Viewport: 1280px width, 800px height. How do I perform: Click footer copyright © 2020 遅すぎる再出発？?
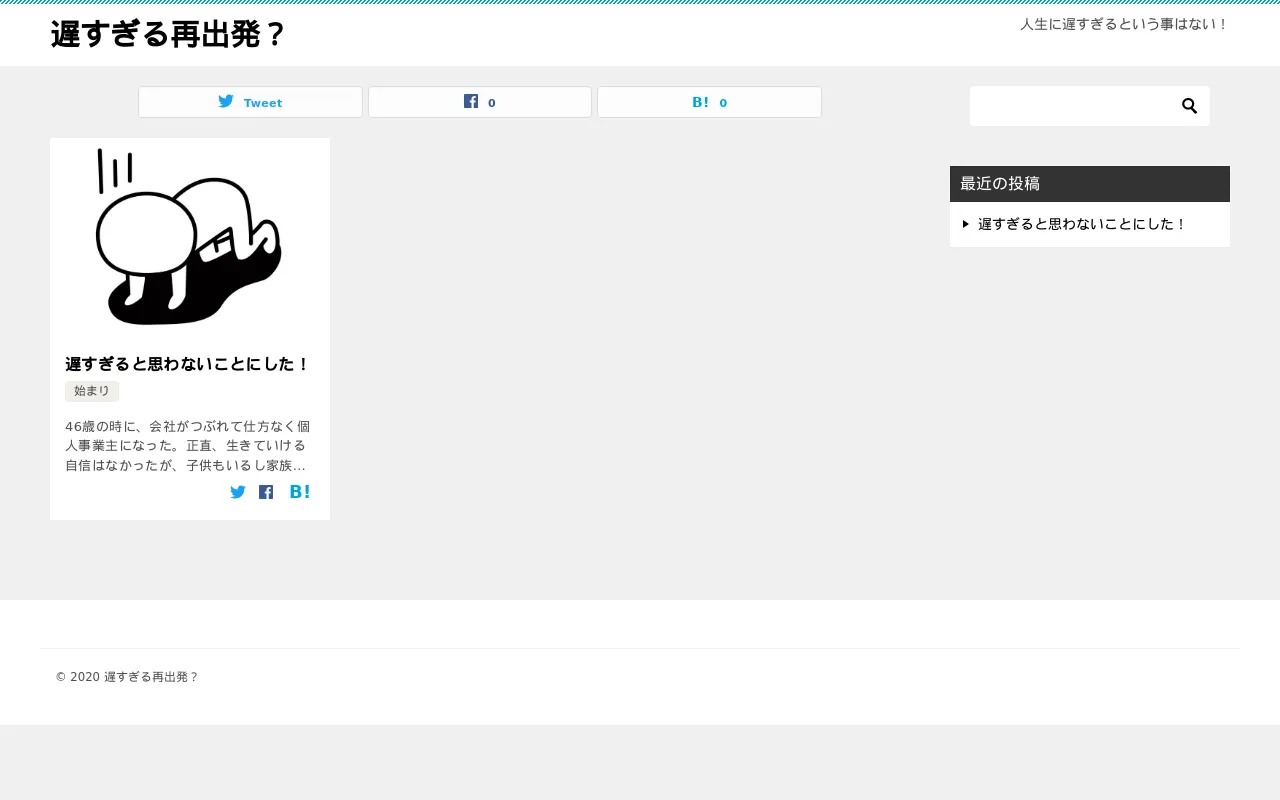(127, 677)
